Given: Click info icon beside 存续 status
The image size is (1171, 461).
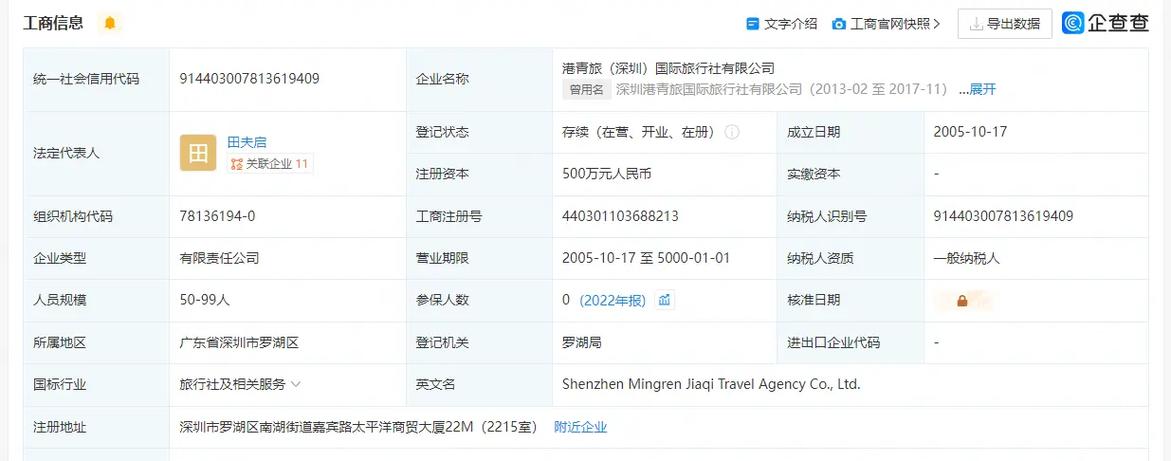Looking at the screenshot, I should [x=732, y=132].
